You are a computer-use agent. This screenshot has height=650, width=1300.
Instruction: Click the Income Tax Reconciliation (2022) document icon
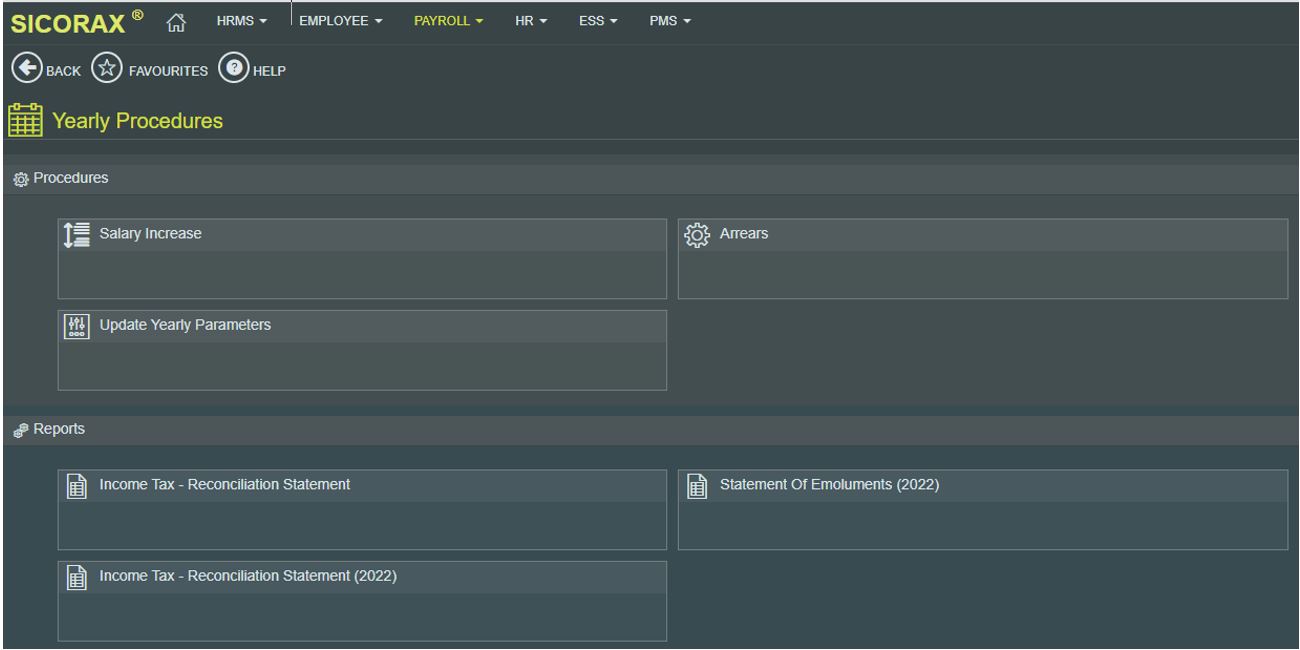coord(76,577)
